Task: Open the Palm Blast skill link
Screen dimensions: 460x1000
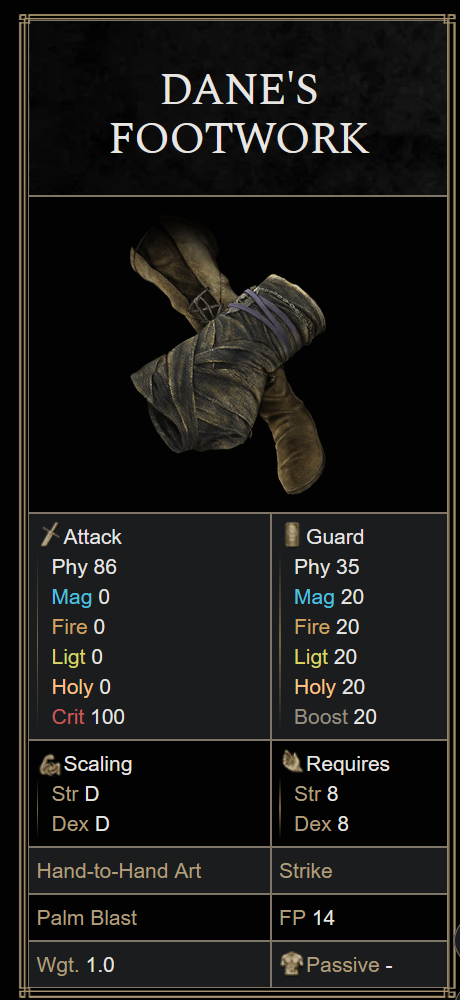Action: click(x=87, y=918)
